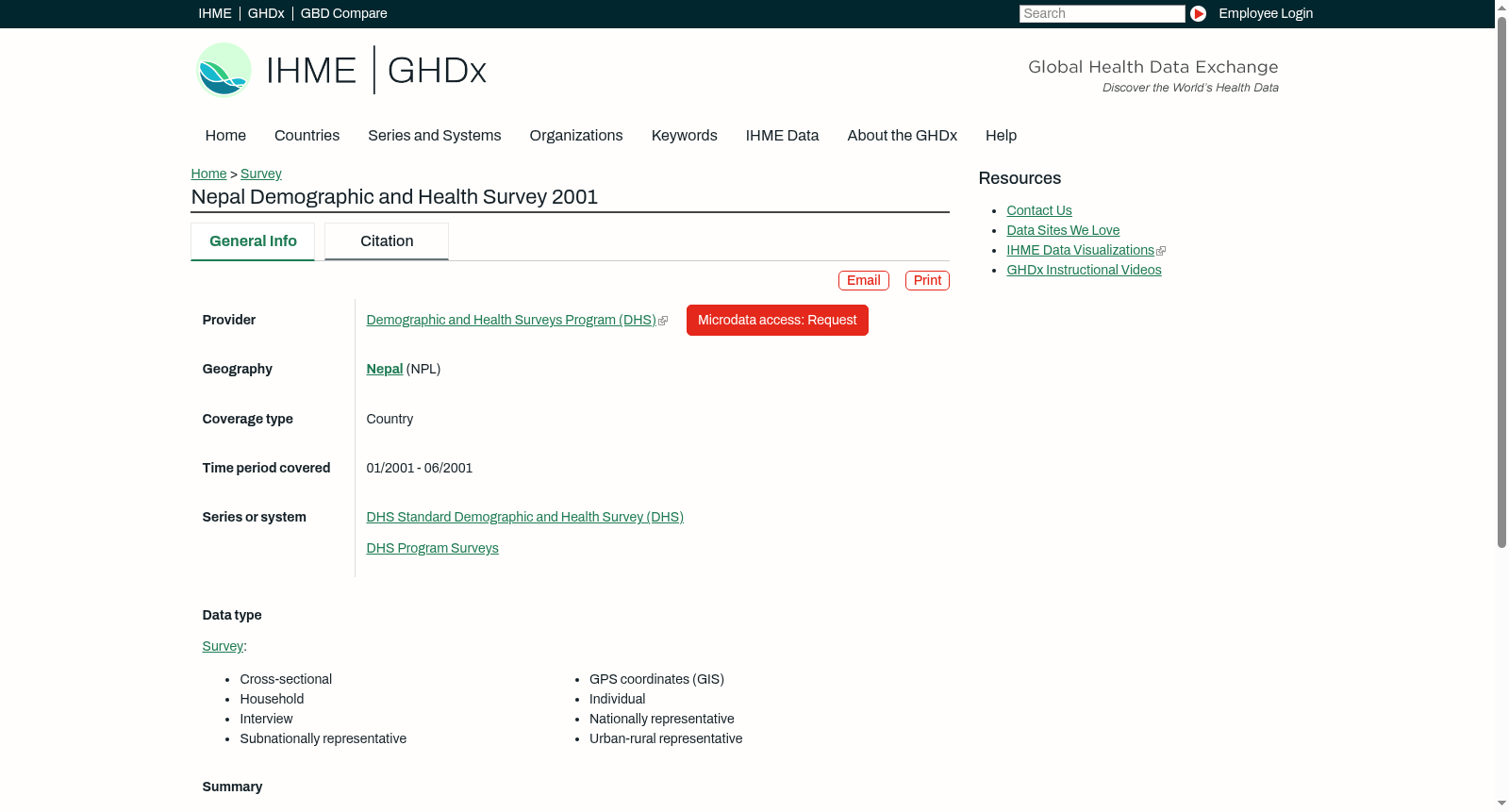The height and width of the screenshot is (812, 1509).
Task: Open IHME link in top bar
Action: [215, 13]
